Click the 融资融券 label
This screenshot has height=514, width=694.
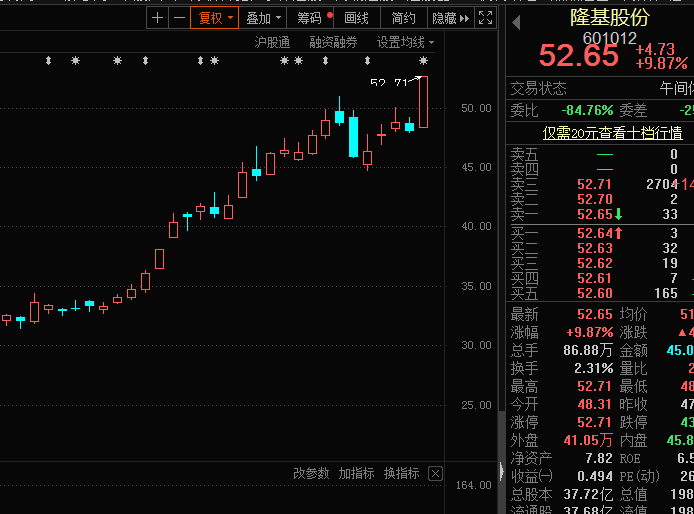pos(333,43)
